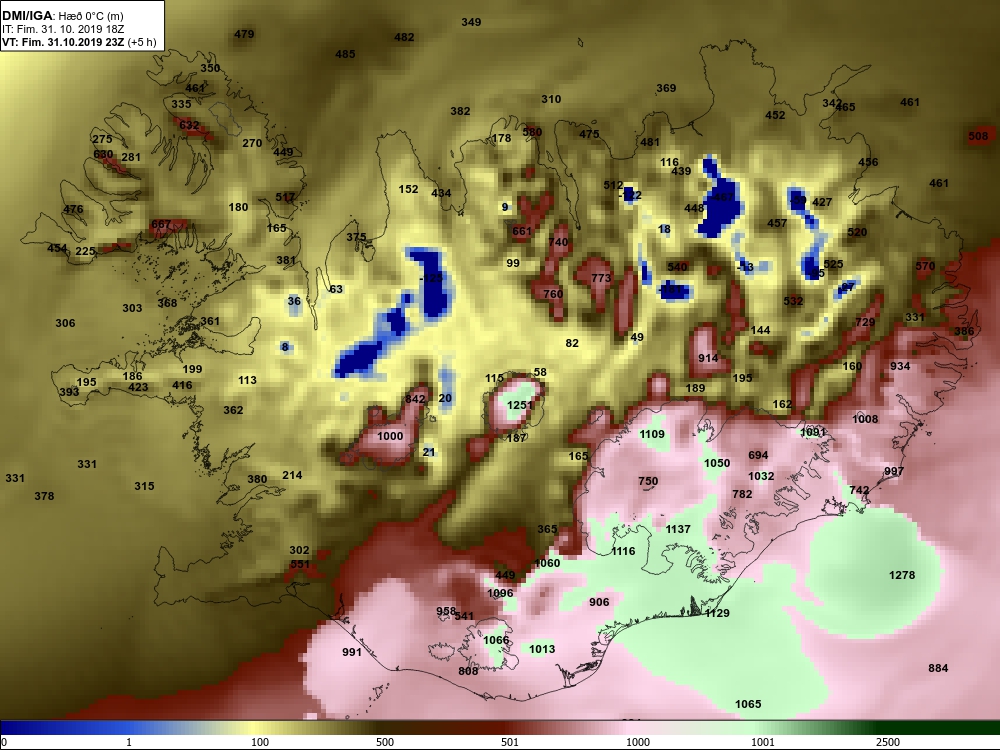
Task: Click the map value '369'
Action: pyautogui.click(x=666, y=89)
